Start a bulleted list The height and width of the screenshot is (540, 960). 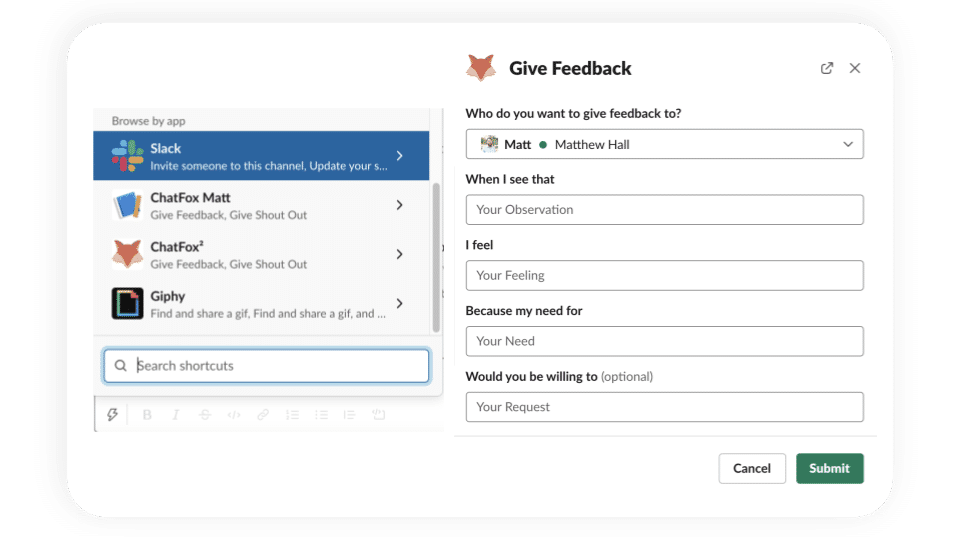(x=321, y=415)
